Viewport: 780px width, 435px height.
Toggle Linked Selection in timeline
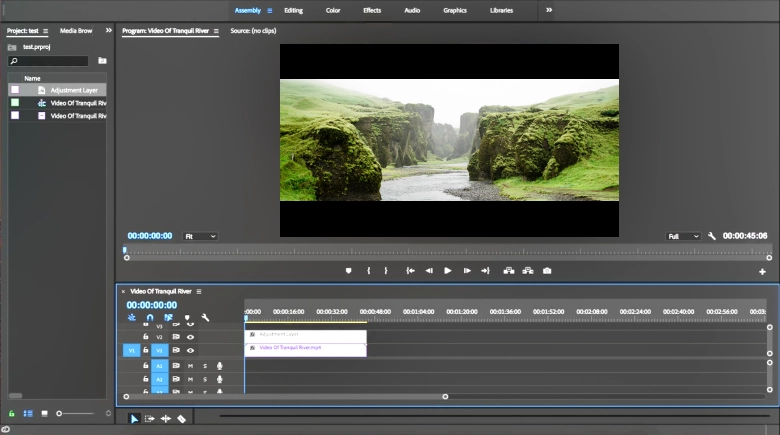coord(168,318)
